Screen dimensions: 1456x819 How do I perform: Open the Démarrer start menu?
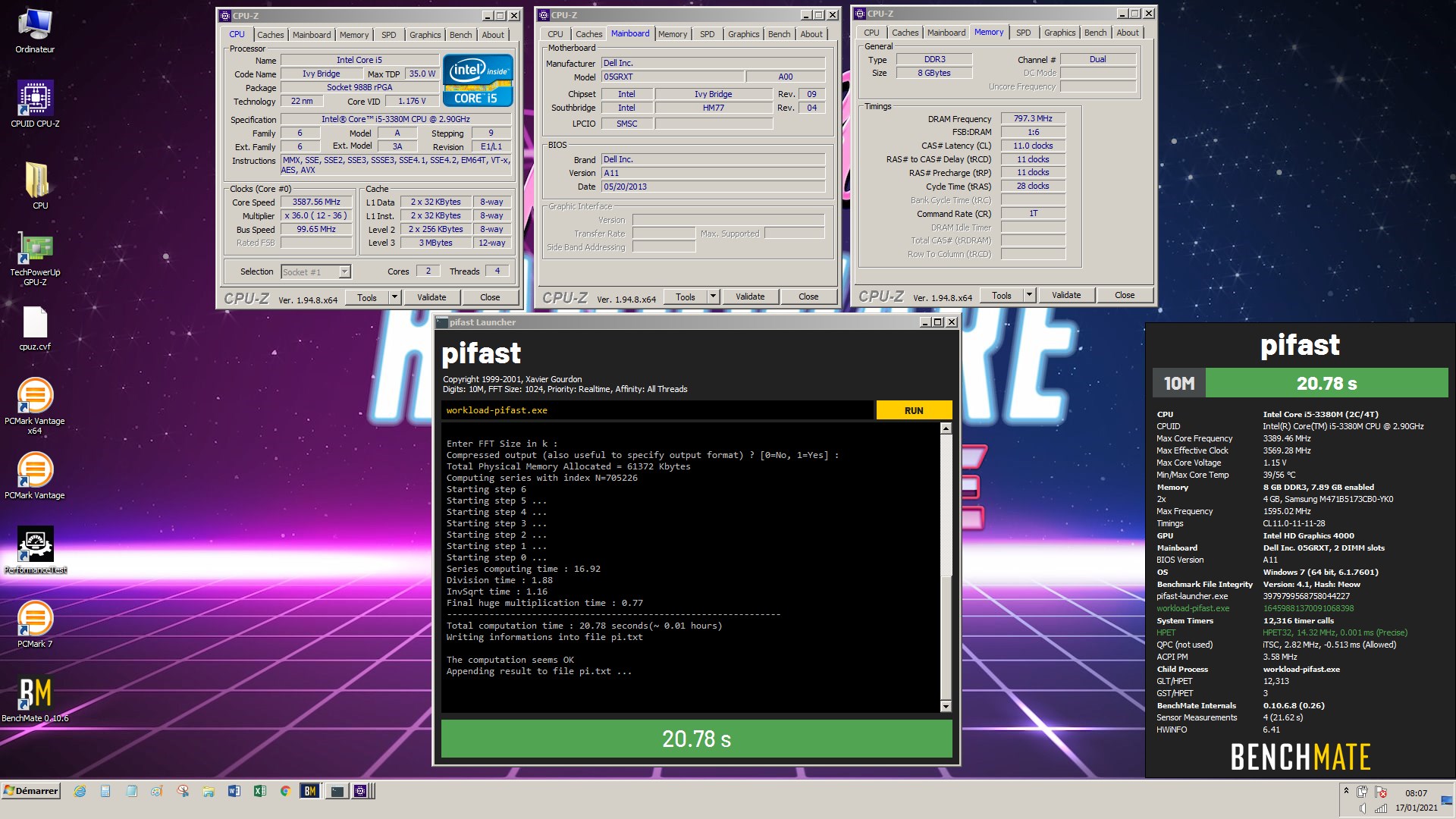(31, 791)
